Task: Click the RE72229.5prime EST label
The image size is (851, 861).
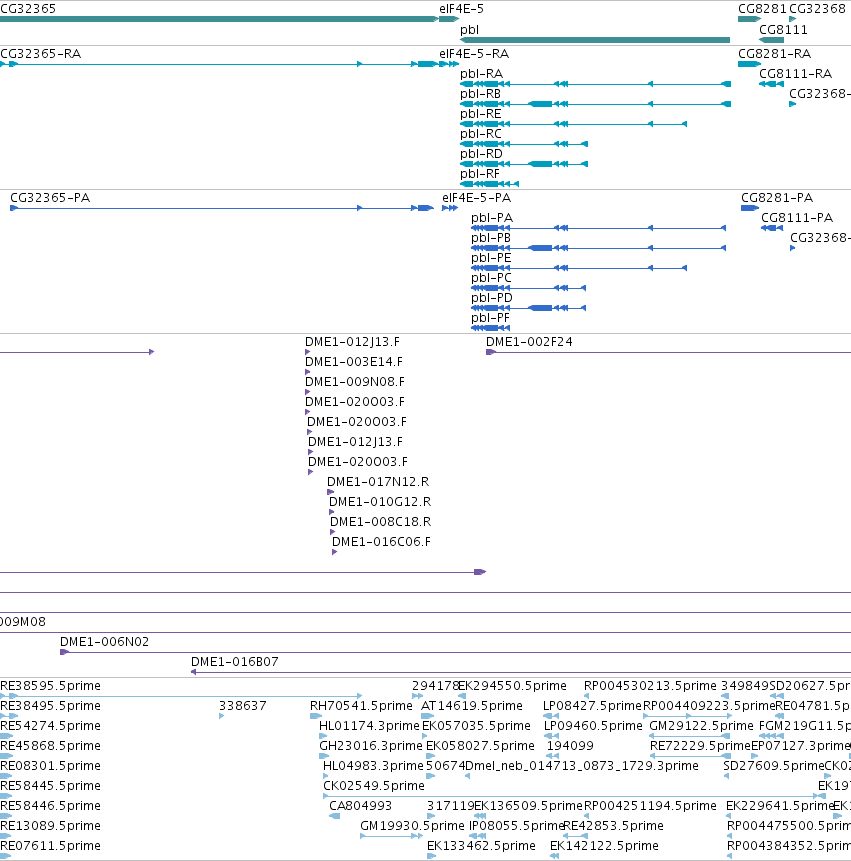Action: 700,746
